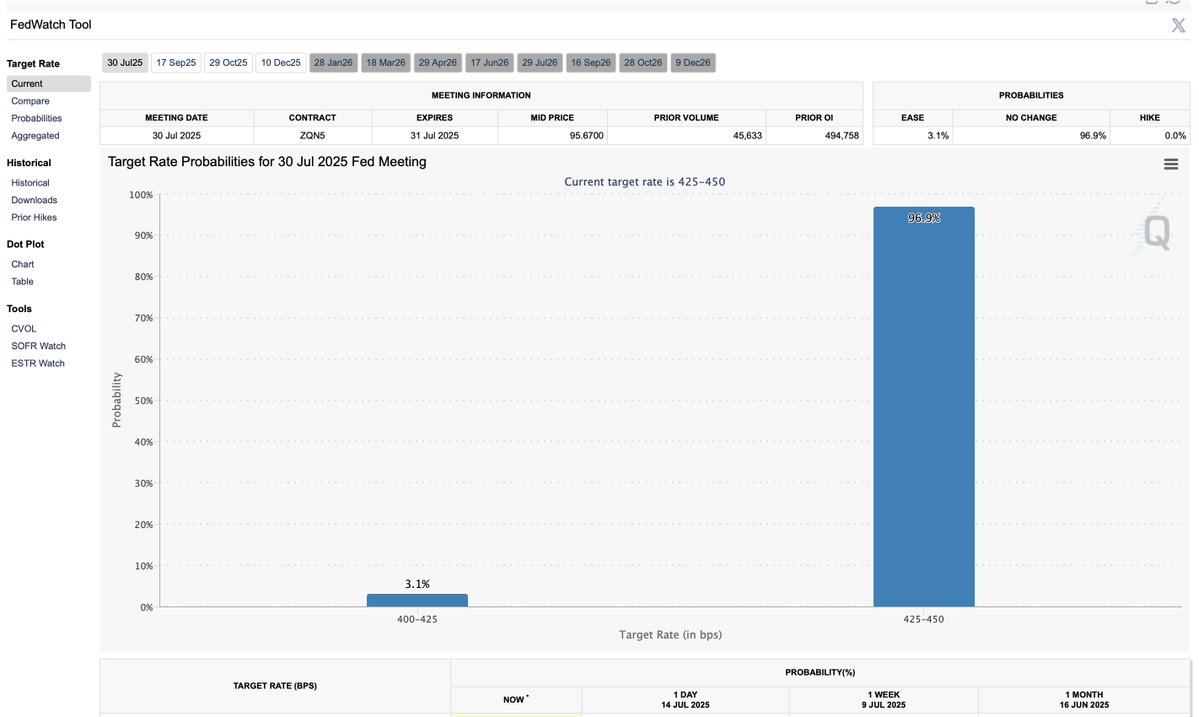
Task: View the Prior Hikes page
Action: coord(34,217)
